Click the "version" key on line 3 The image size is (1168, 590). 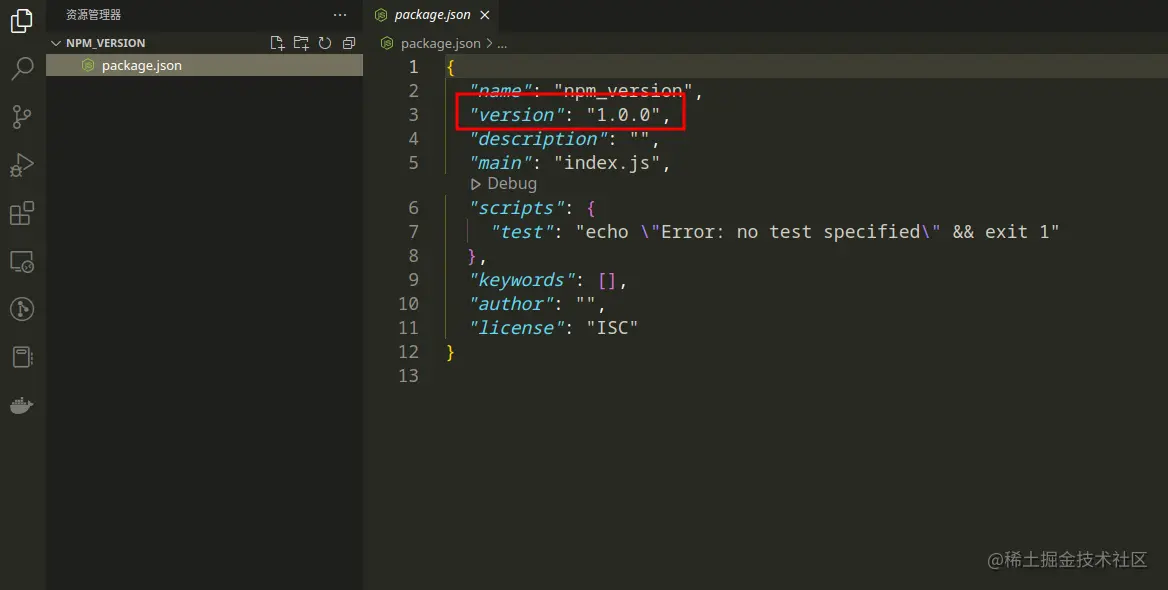coord(517,115)
